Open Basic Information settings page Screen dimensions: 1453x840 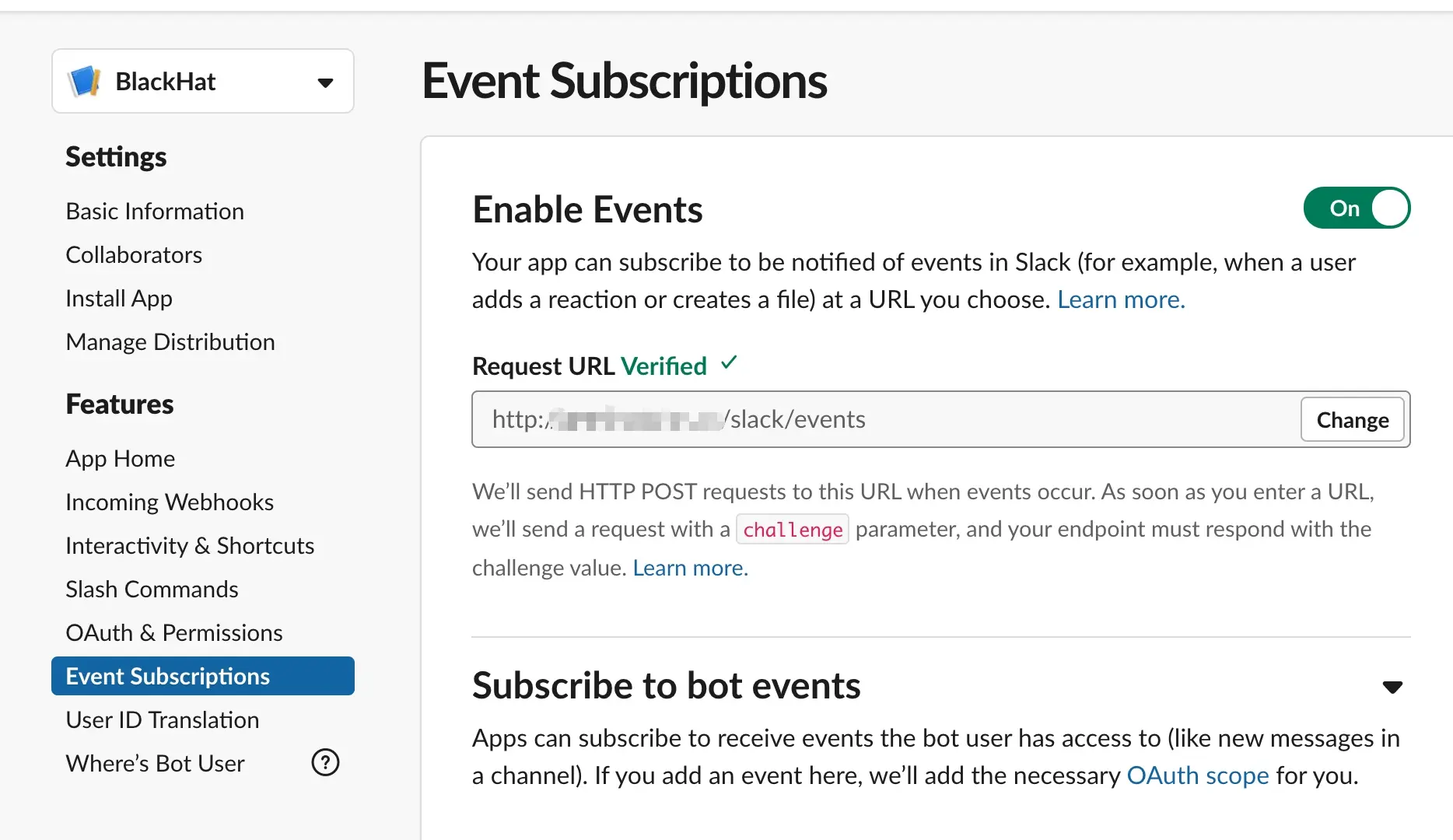(x=155, y=212)
